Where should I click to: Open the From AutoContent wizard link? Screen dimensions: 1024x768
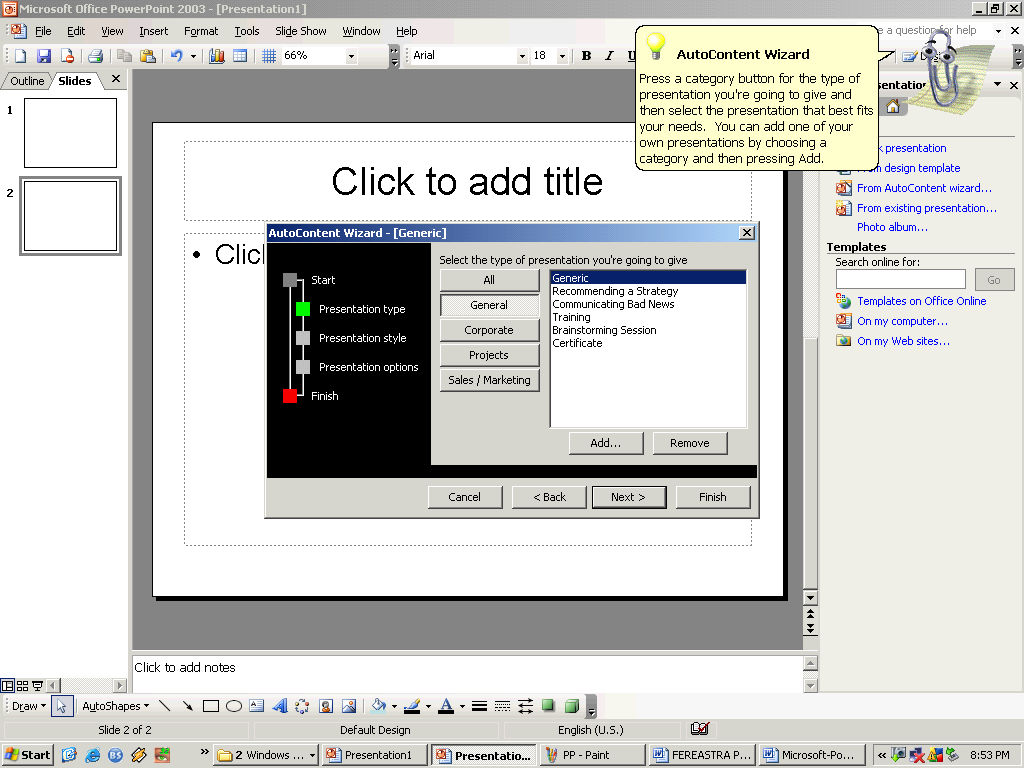pos(924,188)
